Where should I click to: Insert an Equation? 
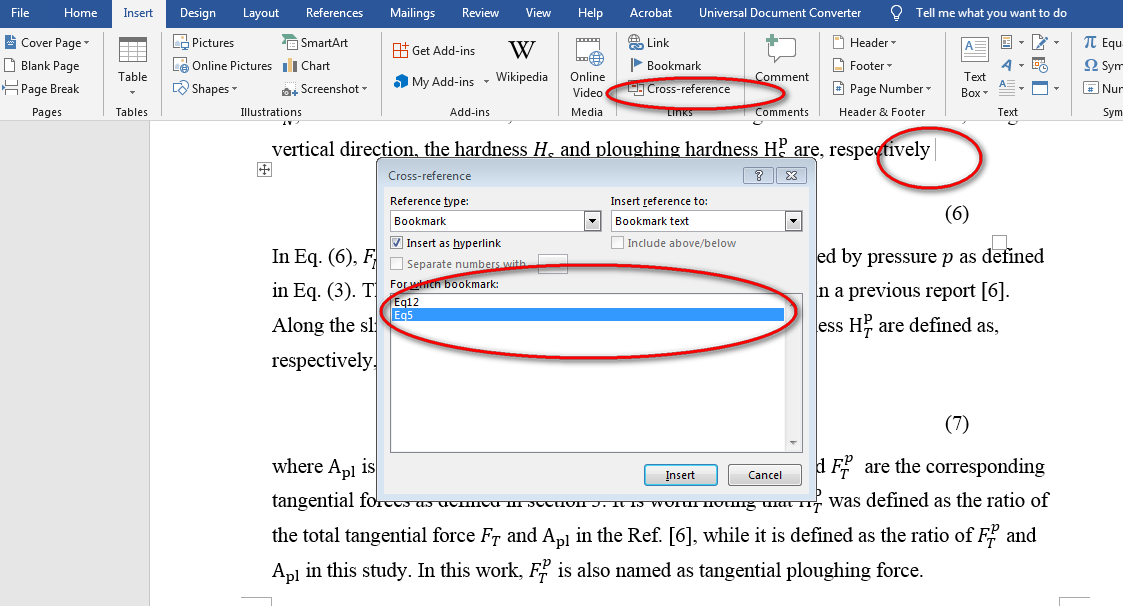tap(1102, 43)
